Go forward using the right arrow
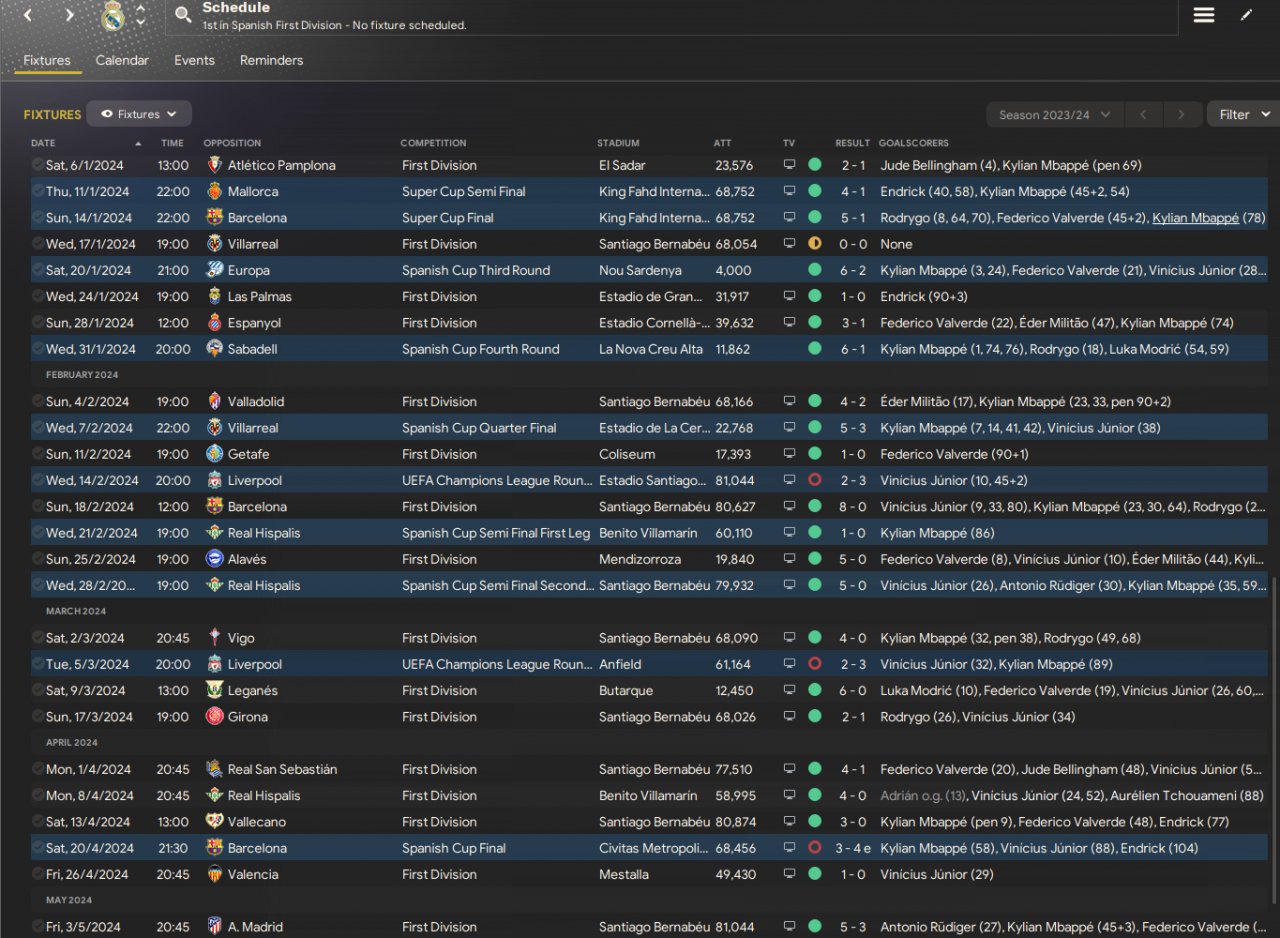The image size is (1280, 938). 69,15
